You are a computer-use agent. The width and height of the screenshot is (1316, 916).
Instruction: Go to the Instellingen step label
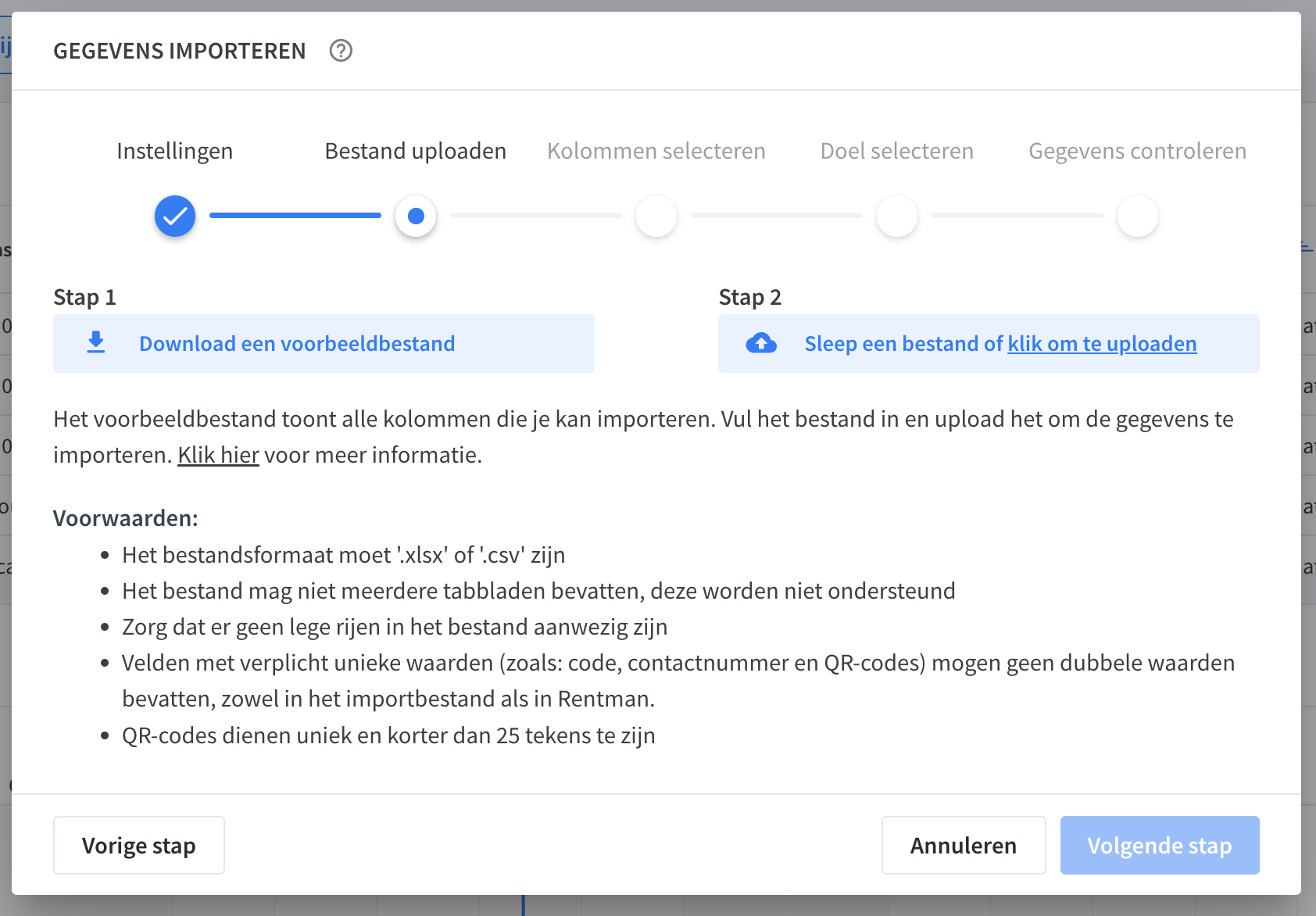point(175,151)
